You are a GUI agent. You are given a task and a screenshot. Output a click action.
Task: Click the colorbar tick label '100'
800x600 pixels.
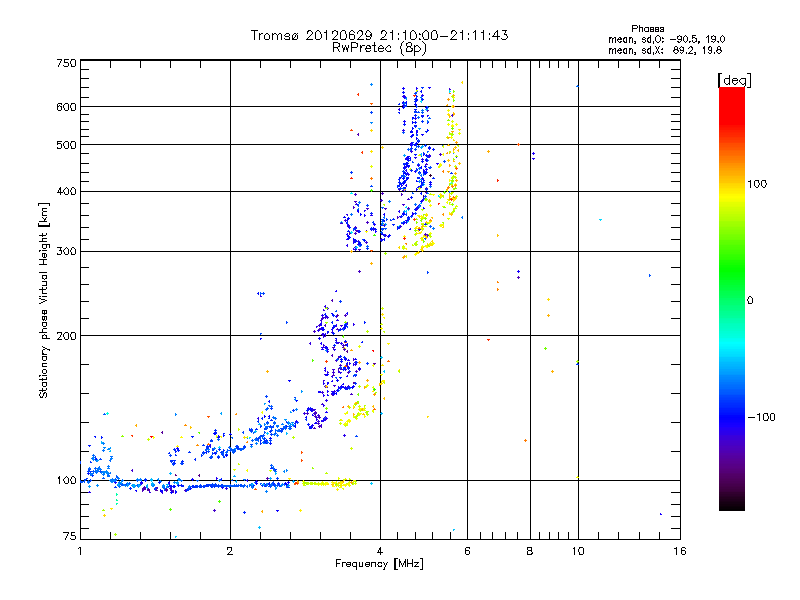tap(757, 184)
